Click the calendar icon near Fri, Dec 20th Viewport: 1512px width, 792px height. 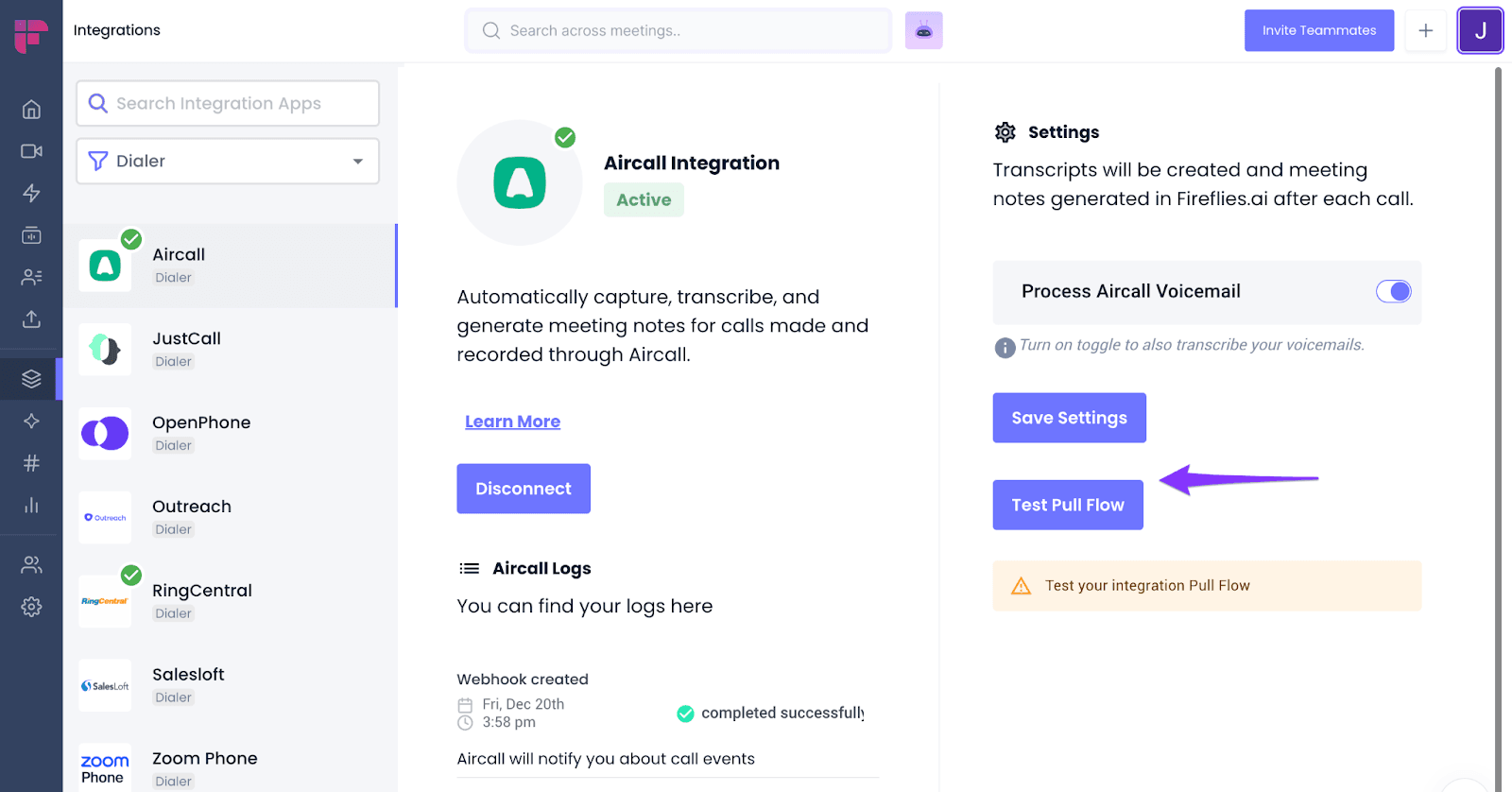coord(465,705)
